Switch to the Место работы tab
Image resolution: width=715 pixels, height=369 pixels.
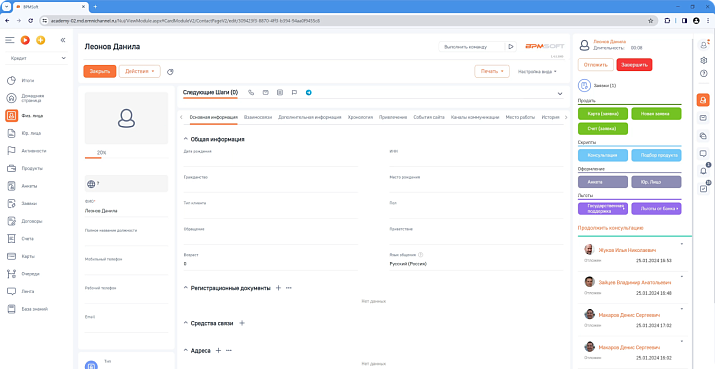pos(520,117)
